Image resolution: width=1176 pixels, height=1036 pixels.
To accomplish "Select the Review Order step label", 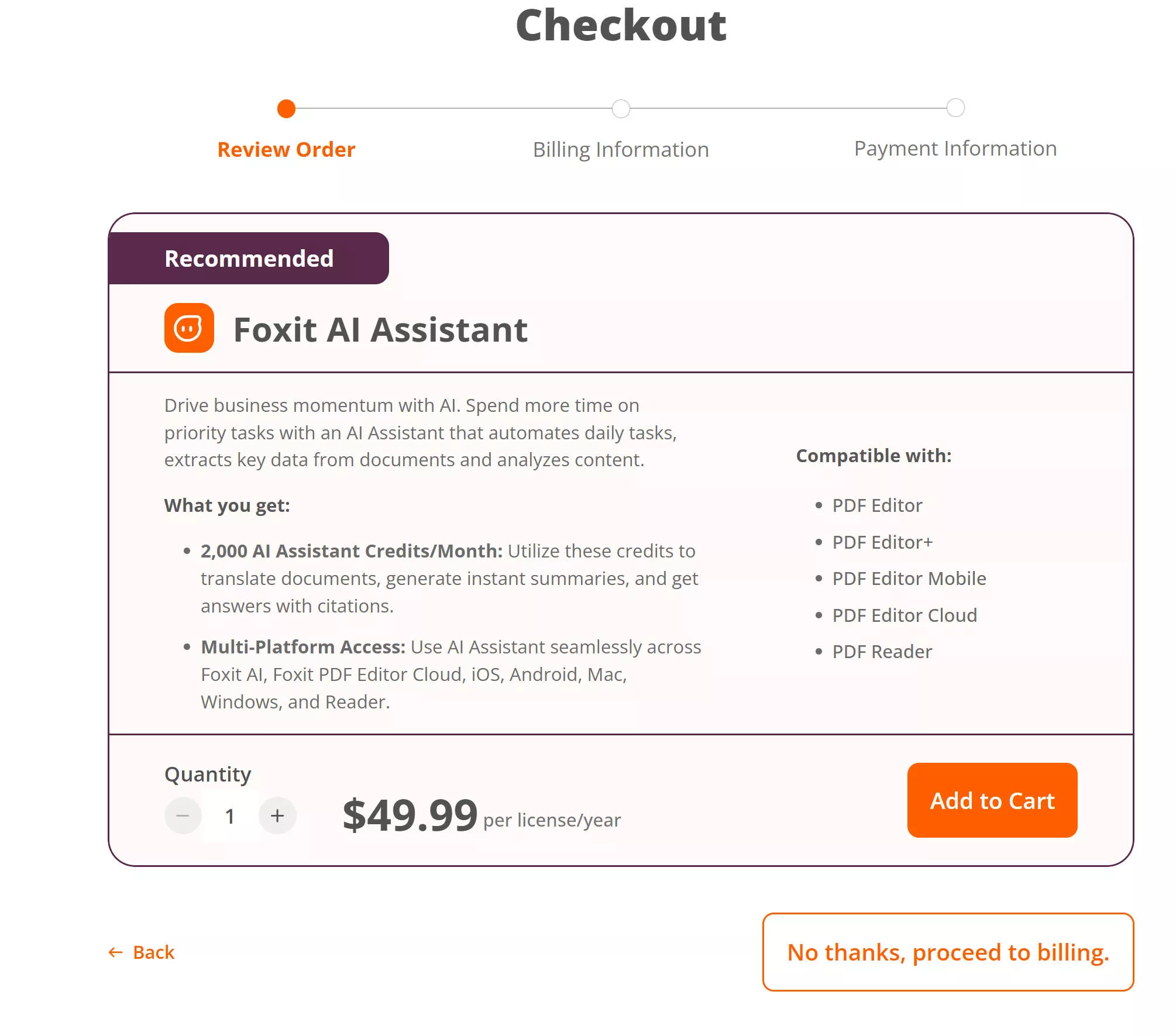I will pyautogui.click(x=286, y=150).
